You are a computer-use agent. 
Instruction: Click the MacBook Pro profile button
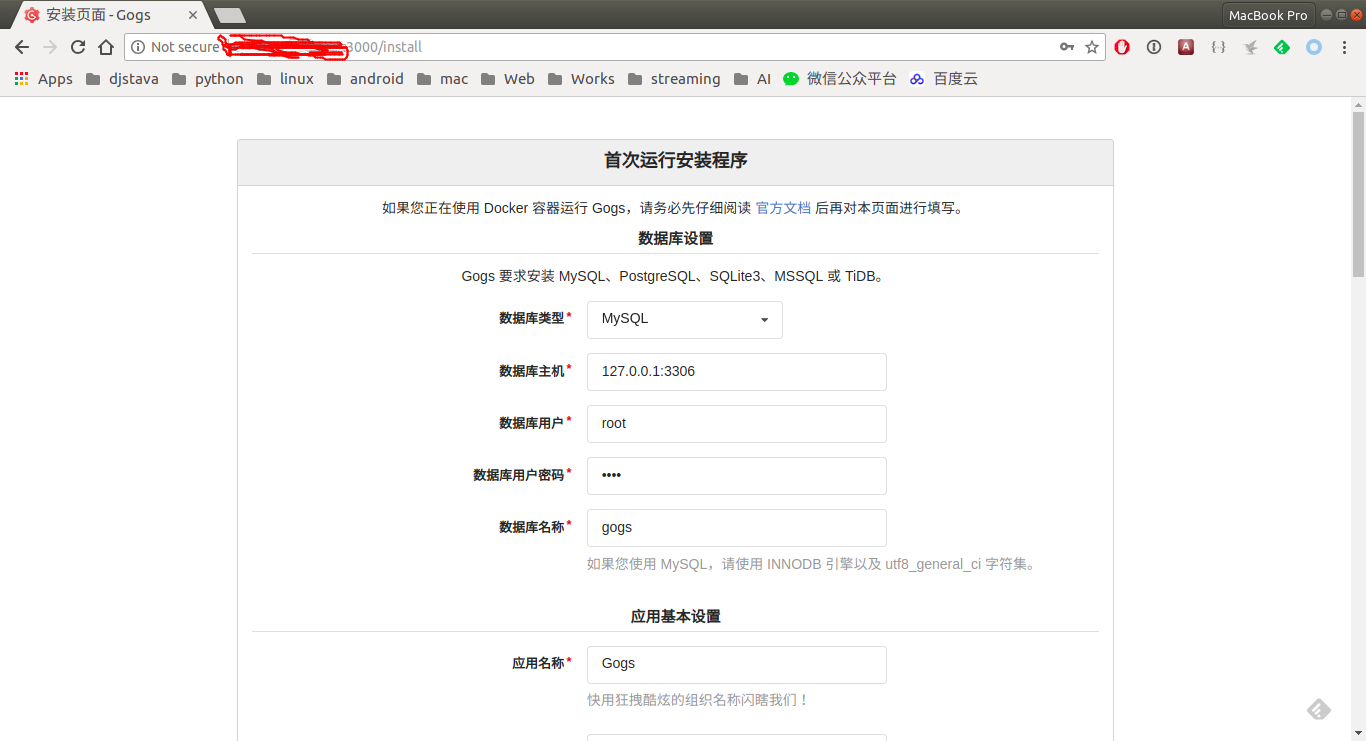coord(1268,15)
